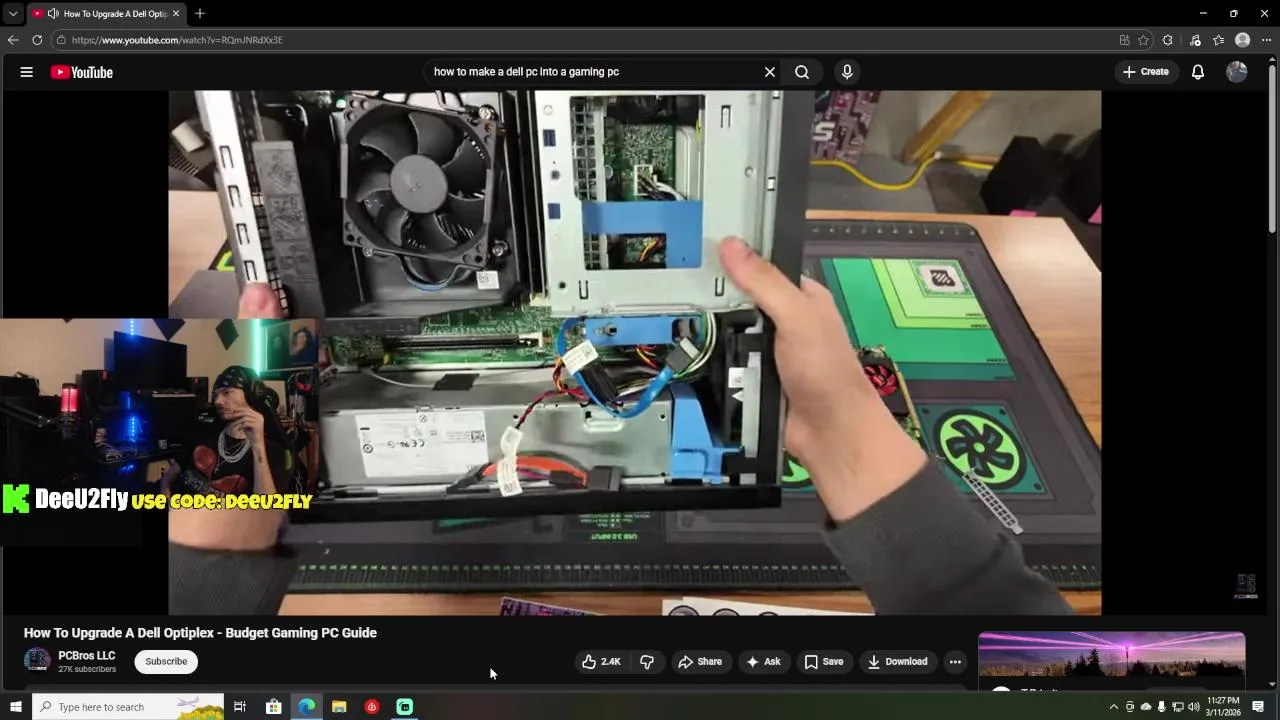The height and width of the screenshot is (720, 1280).
Task: Go to the YouTube home logo
Action: [x=82, y=72]
